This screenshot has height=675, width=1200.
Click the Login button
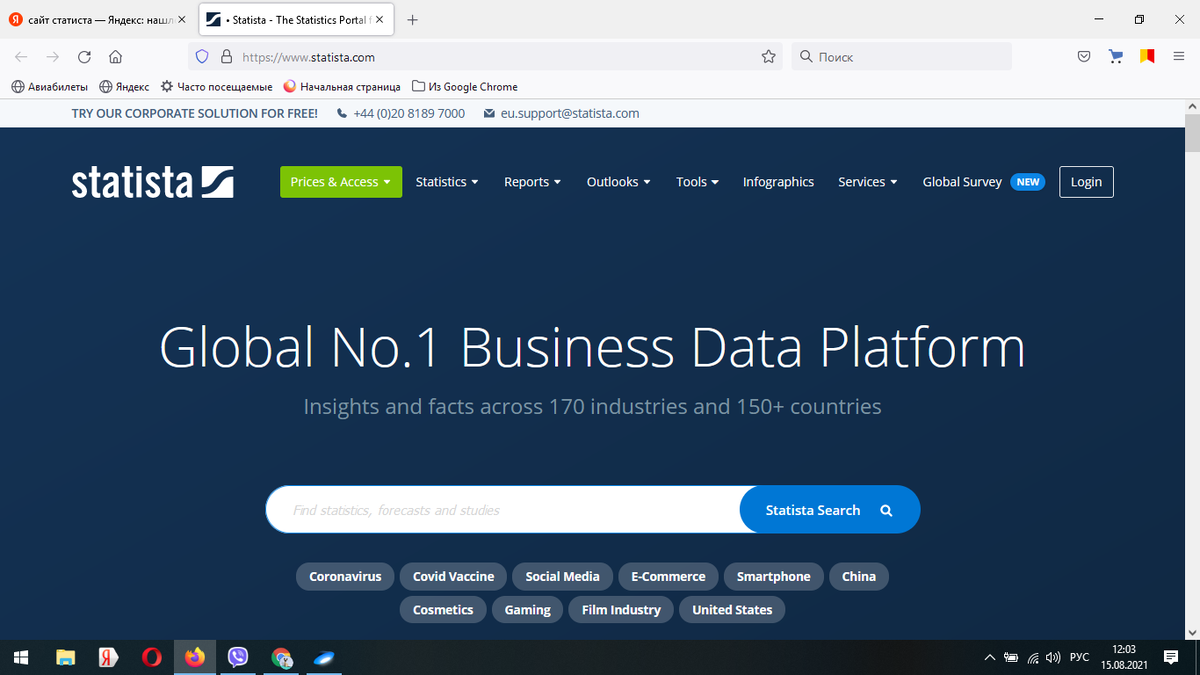tap(1086, 182)
